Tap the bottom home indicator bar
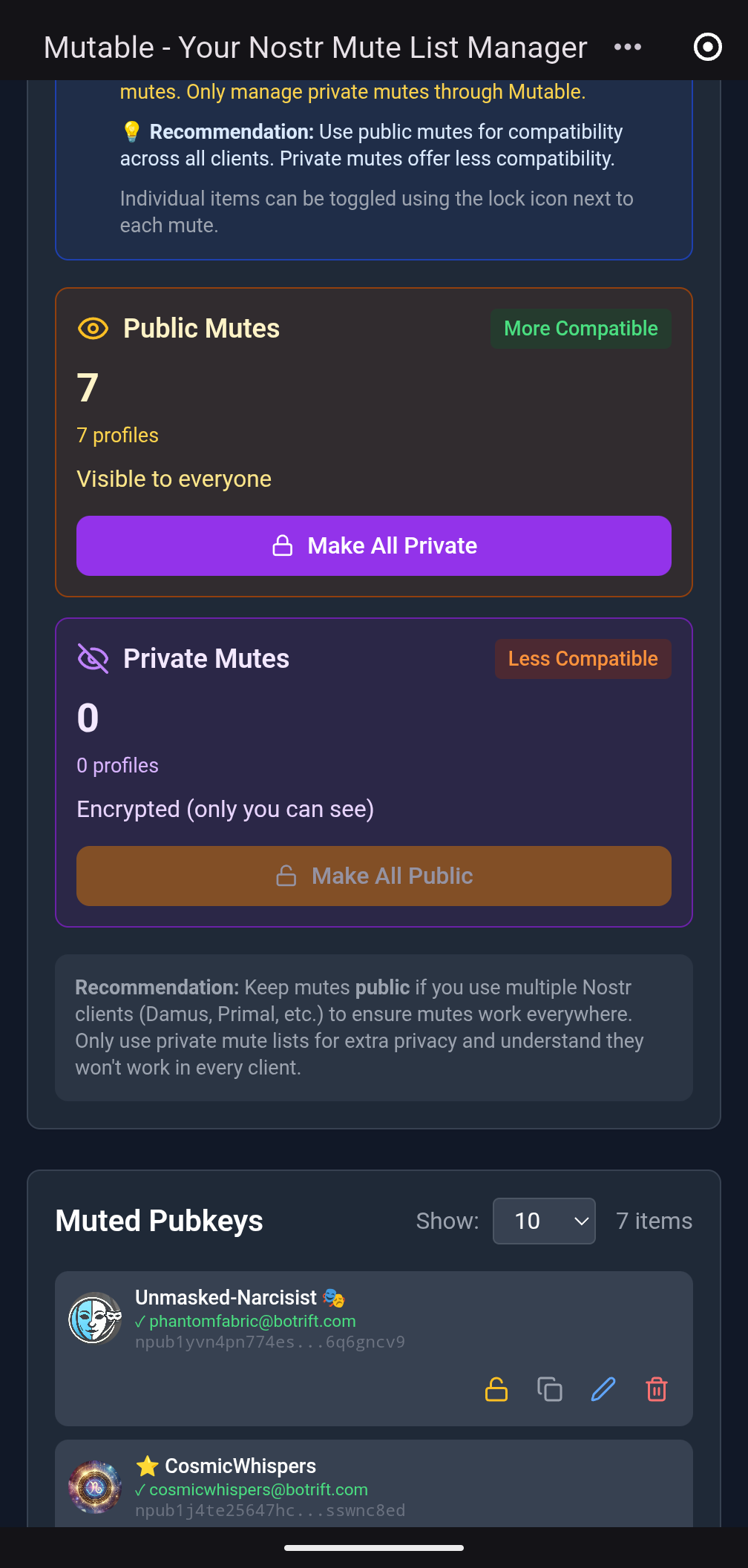This screenshot has height=1568, width=748. 374,1548
